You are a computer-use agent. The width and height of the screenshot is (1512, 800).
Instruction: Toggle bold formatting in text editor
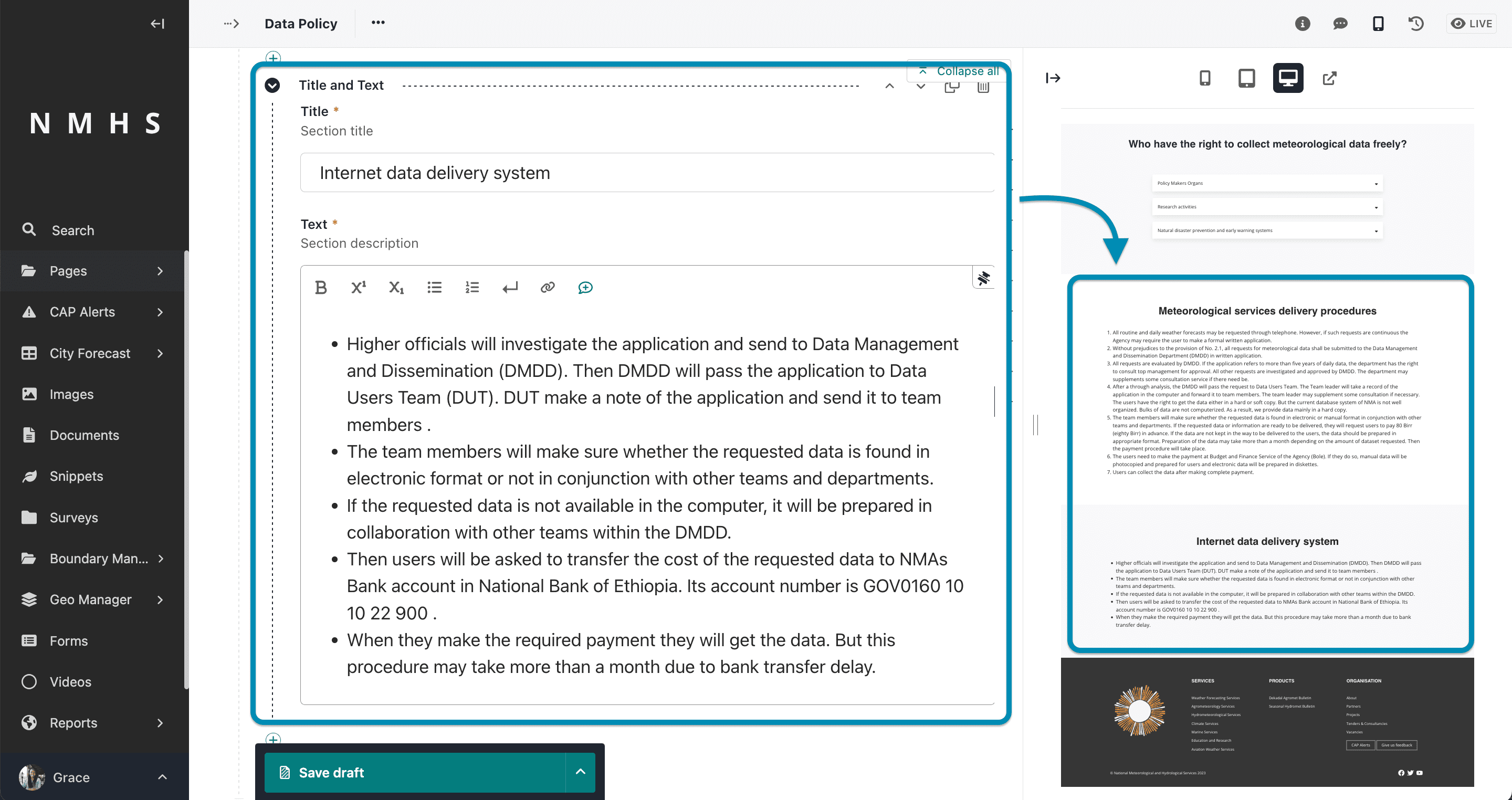point(320,288)
